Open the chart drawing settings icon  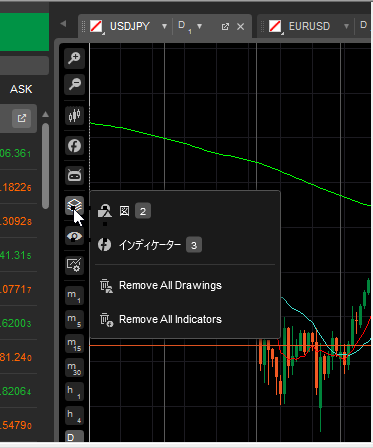click(74, 265)
